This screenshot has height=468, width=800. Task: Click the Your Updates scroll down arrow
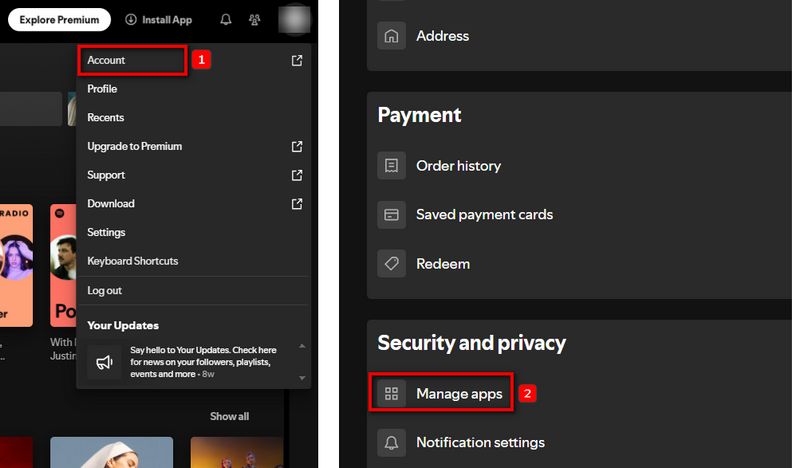click(x=302, y=378)
